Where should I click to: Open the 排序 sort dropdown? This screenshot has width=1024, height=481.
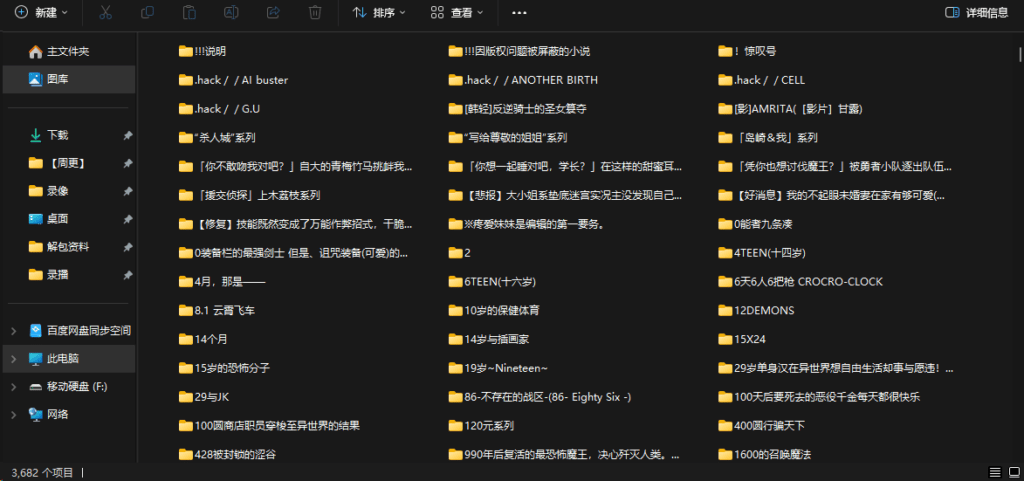(378, 13)
